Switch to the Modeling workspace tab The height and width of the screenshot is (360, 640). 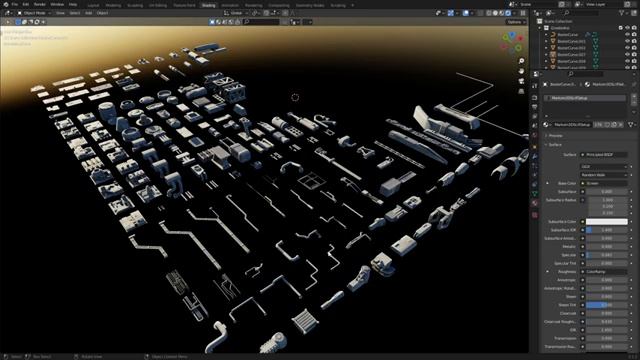[113, 5]
